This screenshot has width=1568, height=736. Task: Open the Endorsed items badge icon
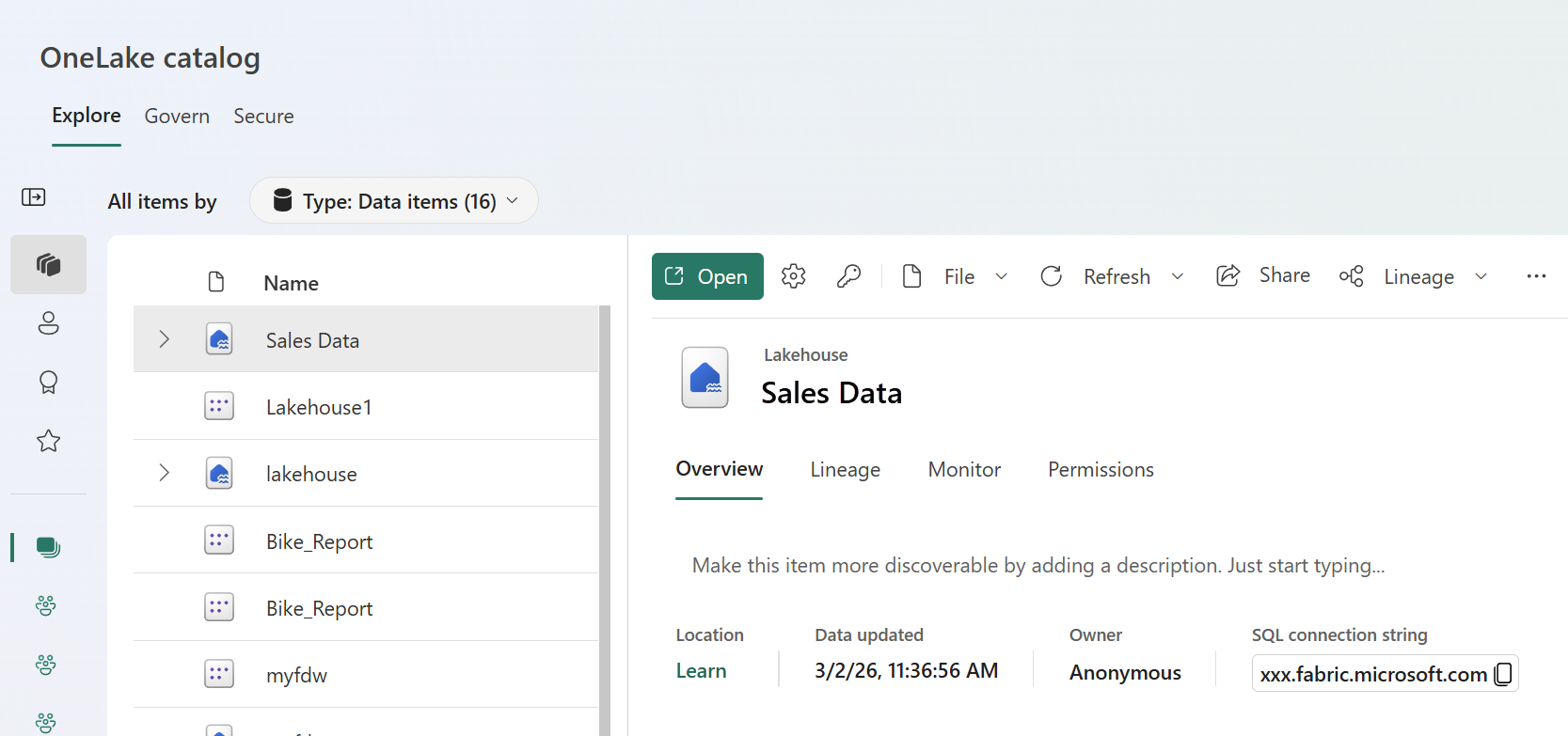click(x=49, y=383)
